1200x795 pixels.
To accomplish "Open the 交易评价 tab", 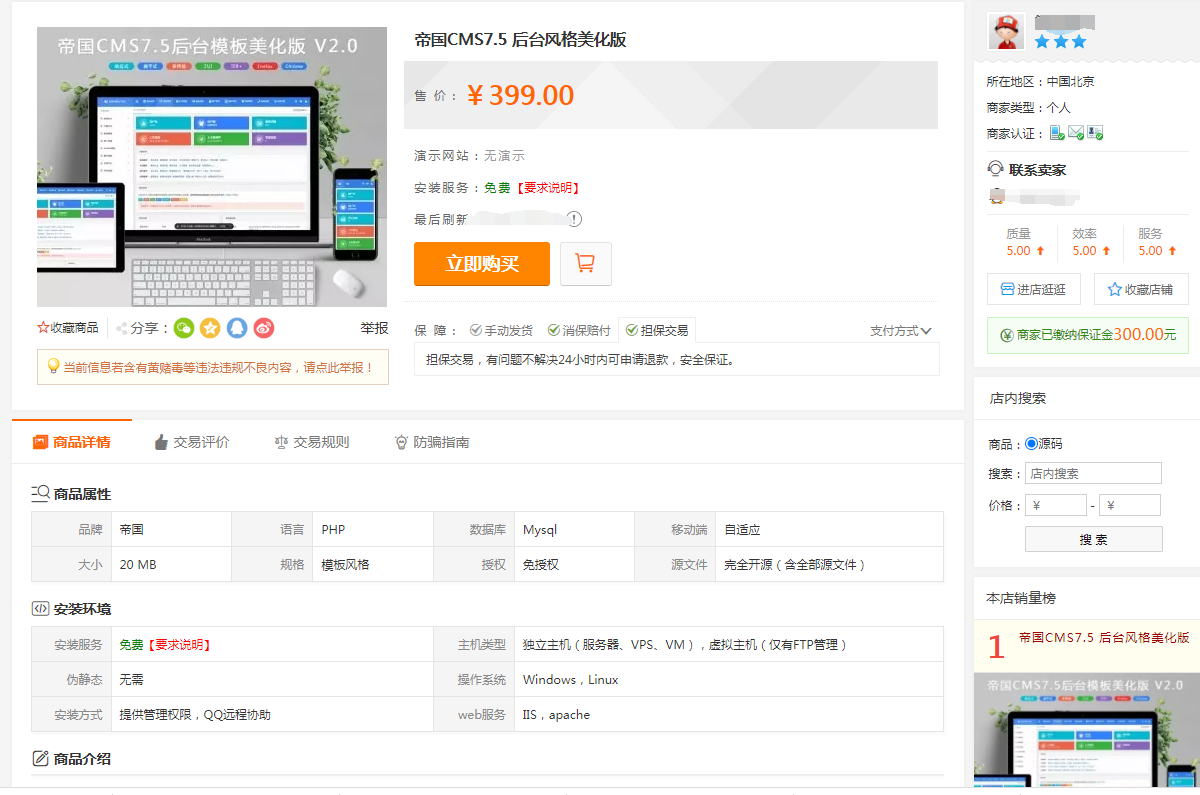I will (192, 442).
